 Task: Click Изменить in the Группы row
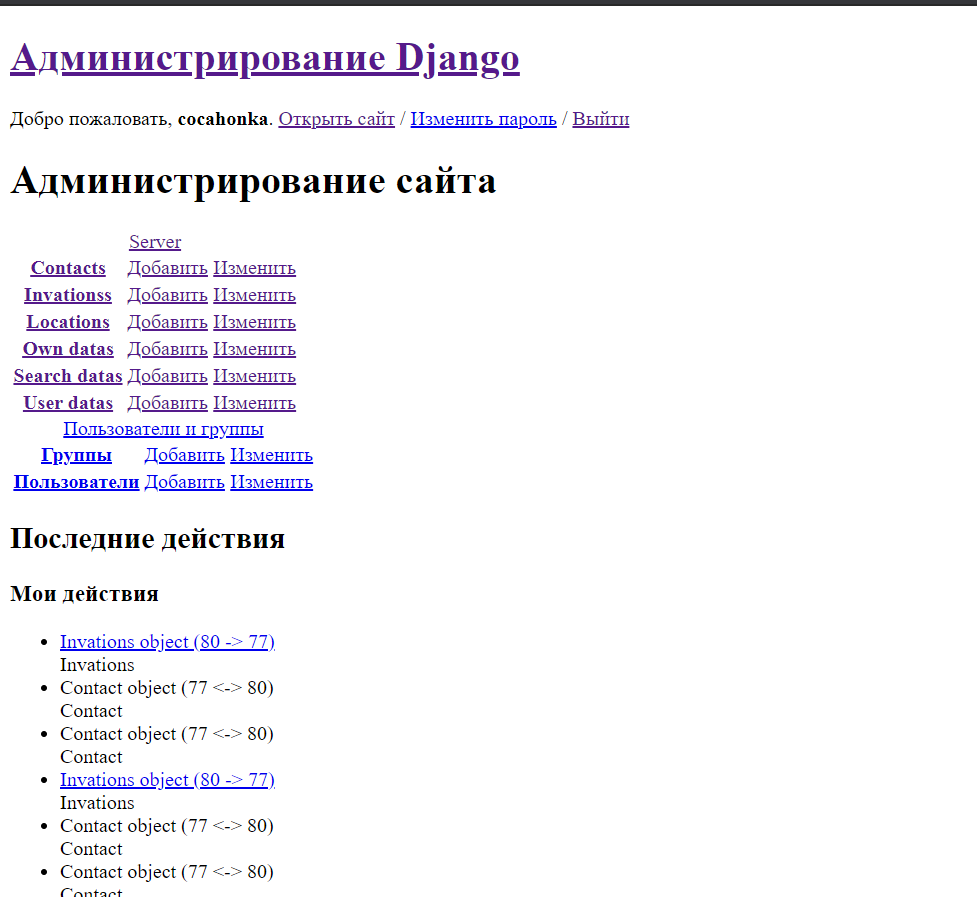272,456
